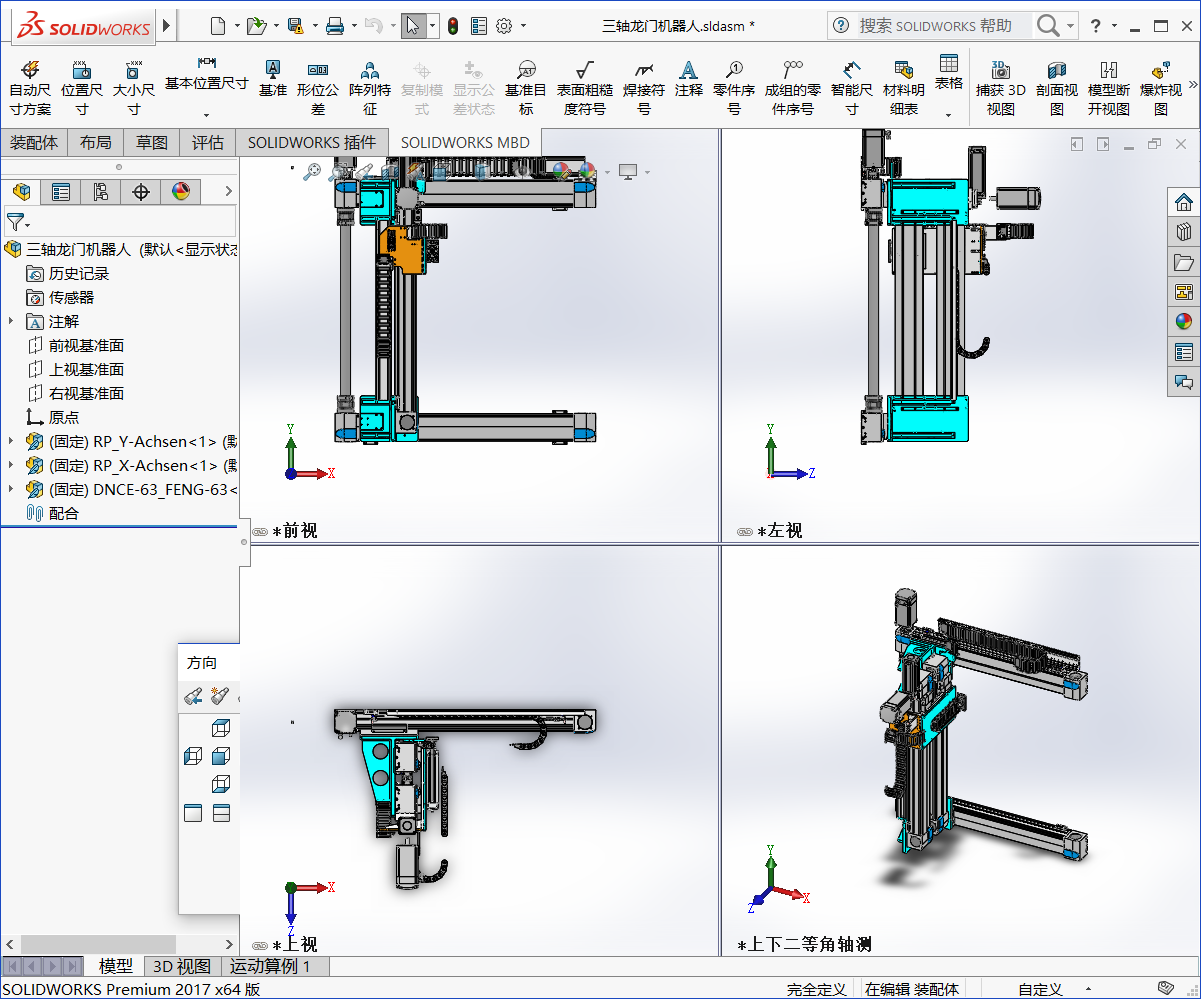Open the SOLIDWORKS Resources home task pane
Image resolution: width=1201 pixels, height=999 pixels.
[1184, 202]
